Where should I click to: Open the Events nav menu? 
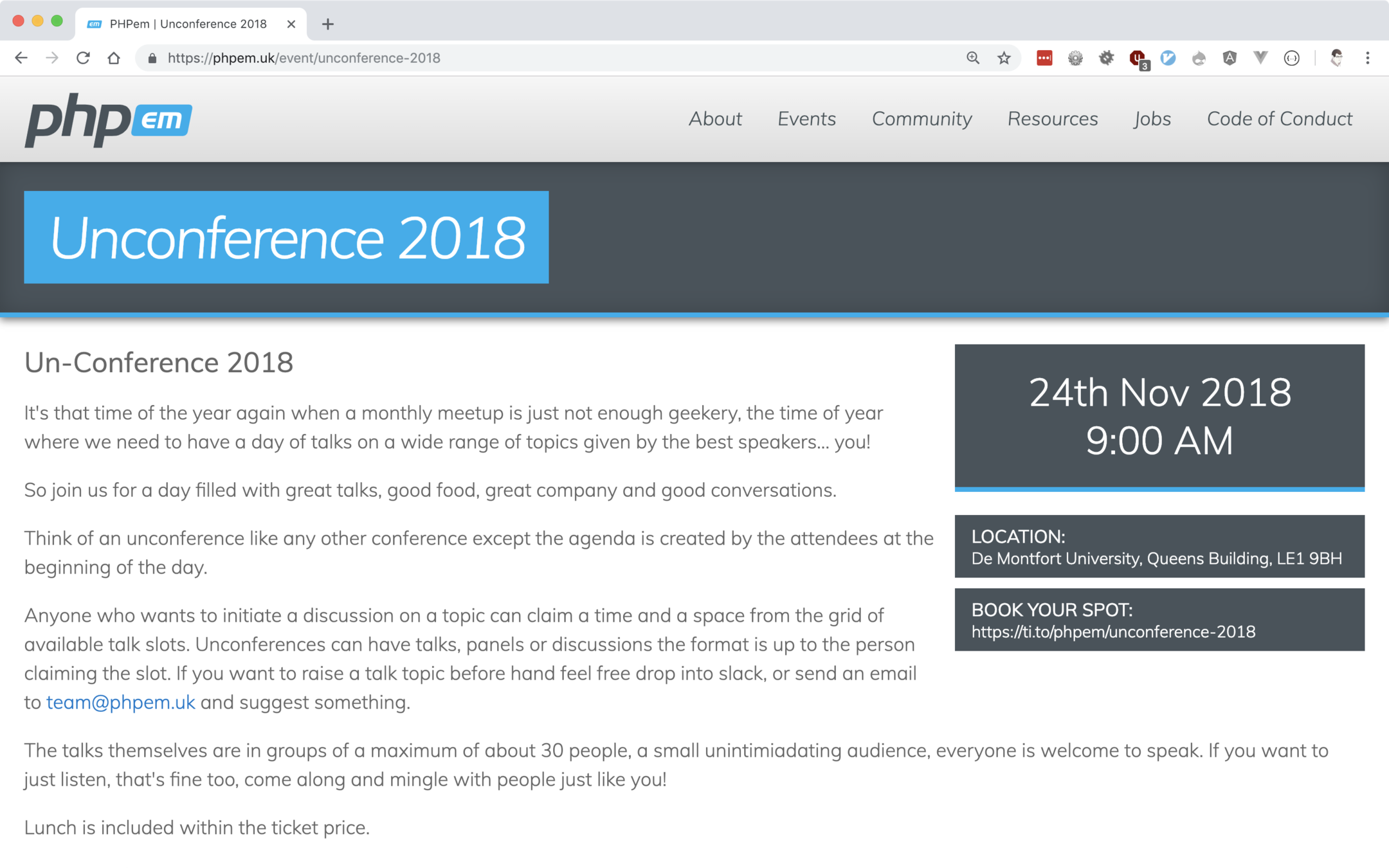point(806,119)
